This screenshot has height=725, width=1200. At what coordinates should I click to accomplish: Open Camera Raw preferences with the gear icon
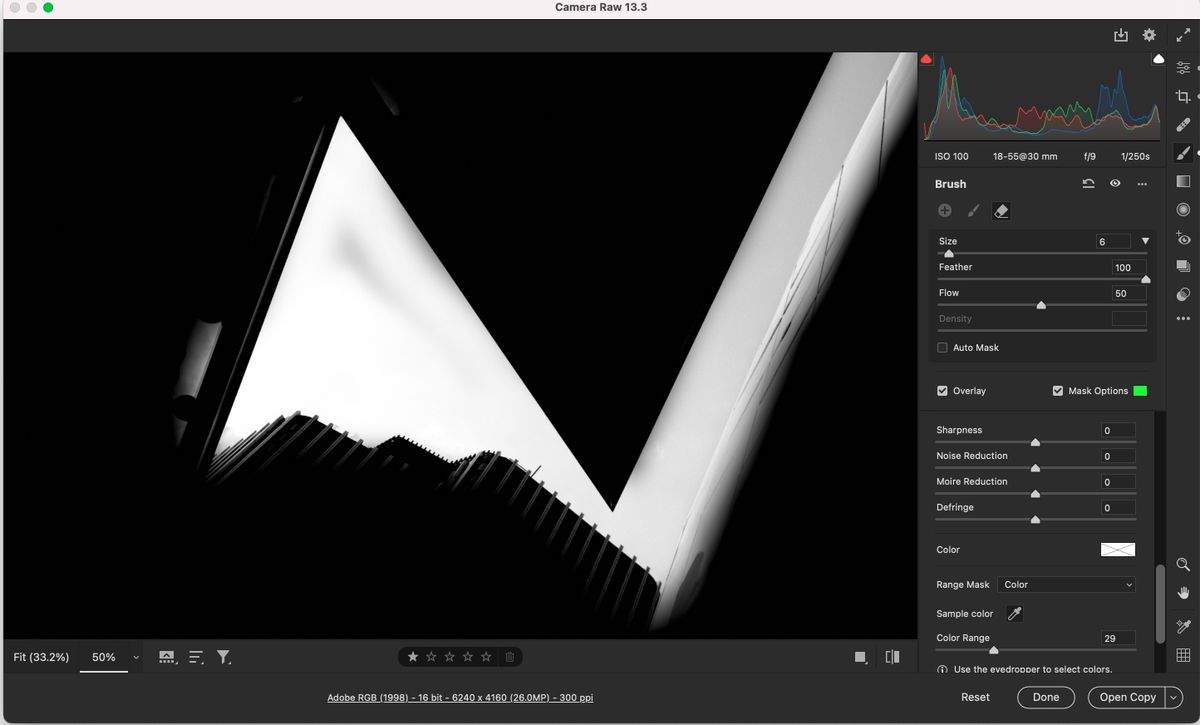point(1149,34)
